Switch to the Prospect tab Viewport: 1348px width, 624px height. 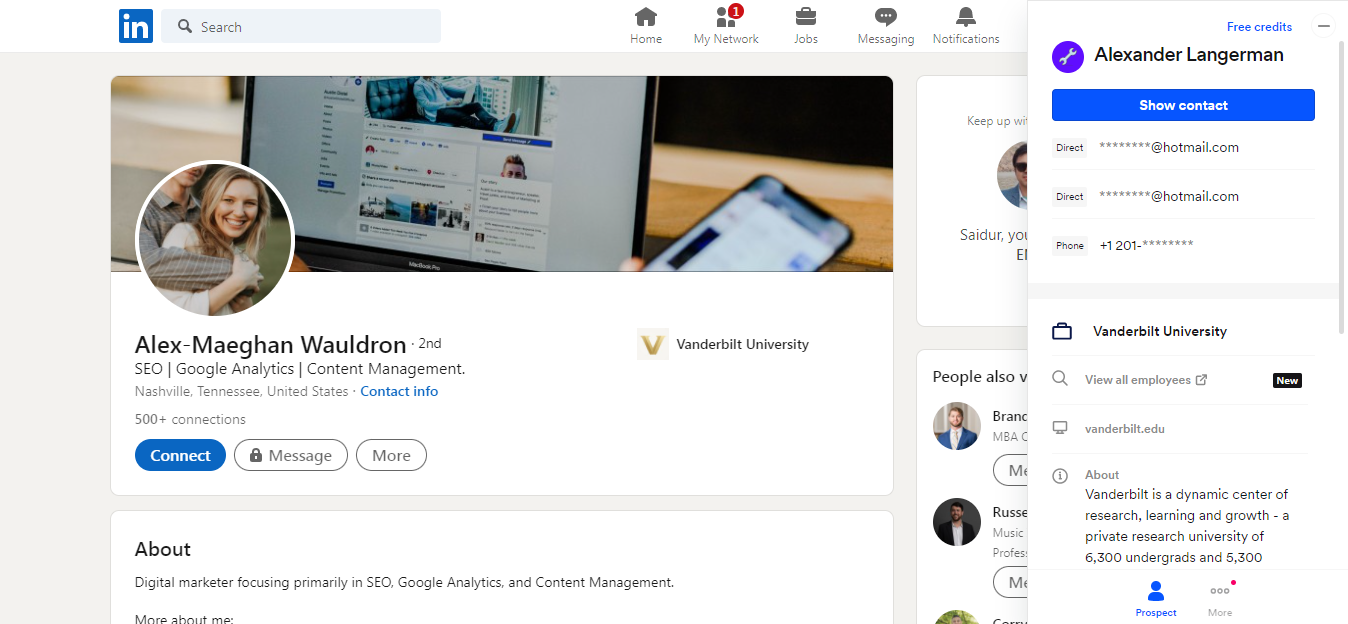(1156, 598)
